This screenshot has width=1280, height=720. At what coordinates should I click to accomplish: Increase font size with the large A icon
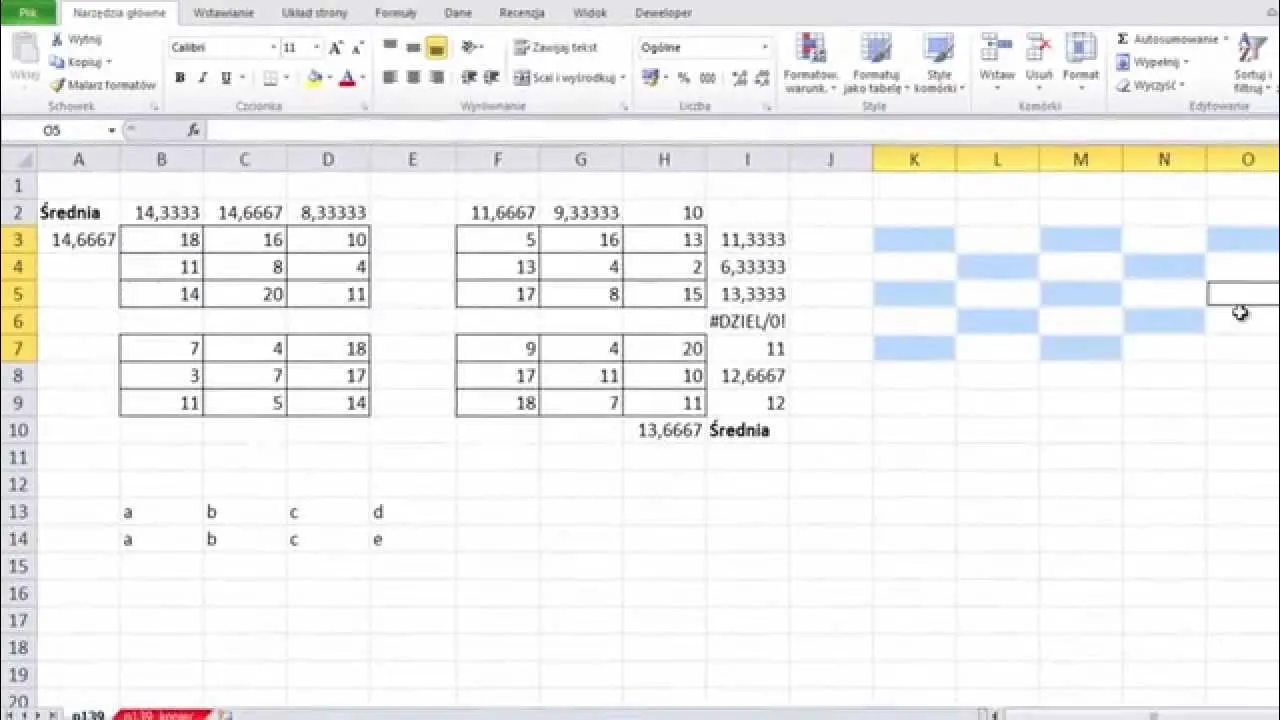336,47
